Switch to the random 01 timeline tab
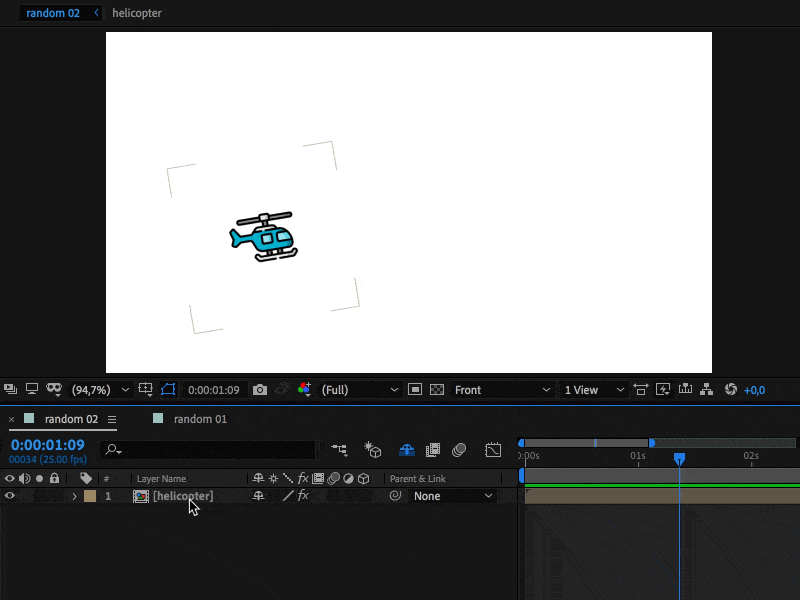The width and height of the screenshot is (800, 600). tap(199, 419)
